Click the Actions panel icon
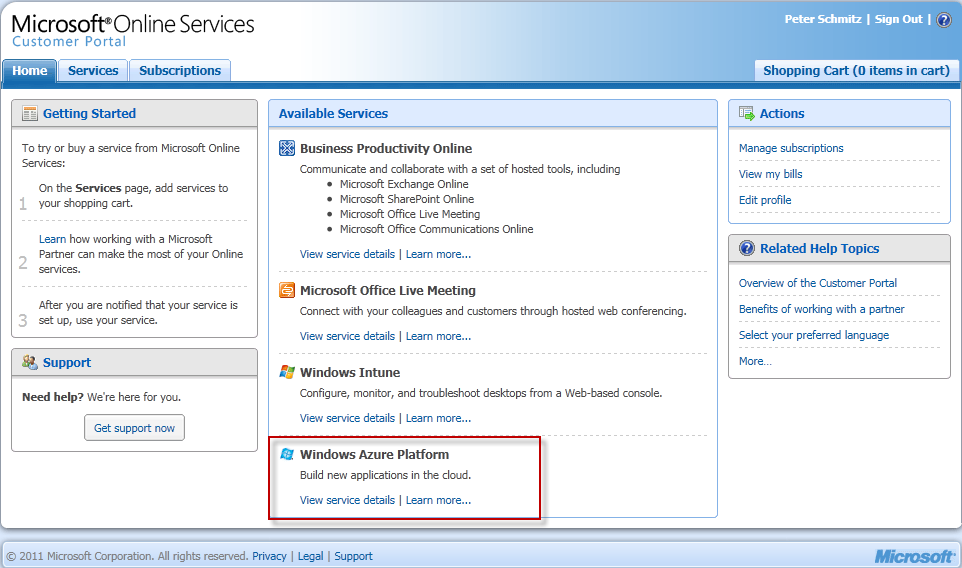The height and width of the screenshot is (568, 962). pos(747,113)
